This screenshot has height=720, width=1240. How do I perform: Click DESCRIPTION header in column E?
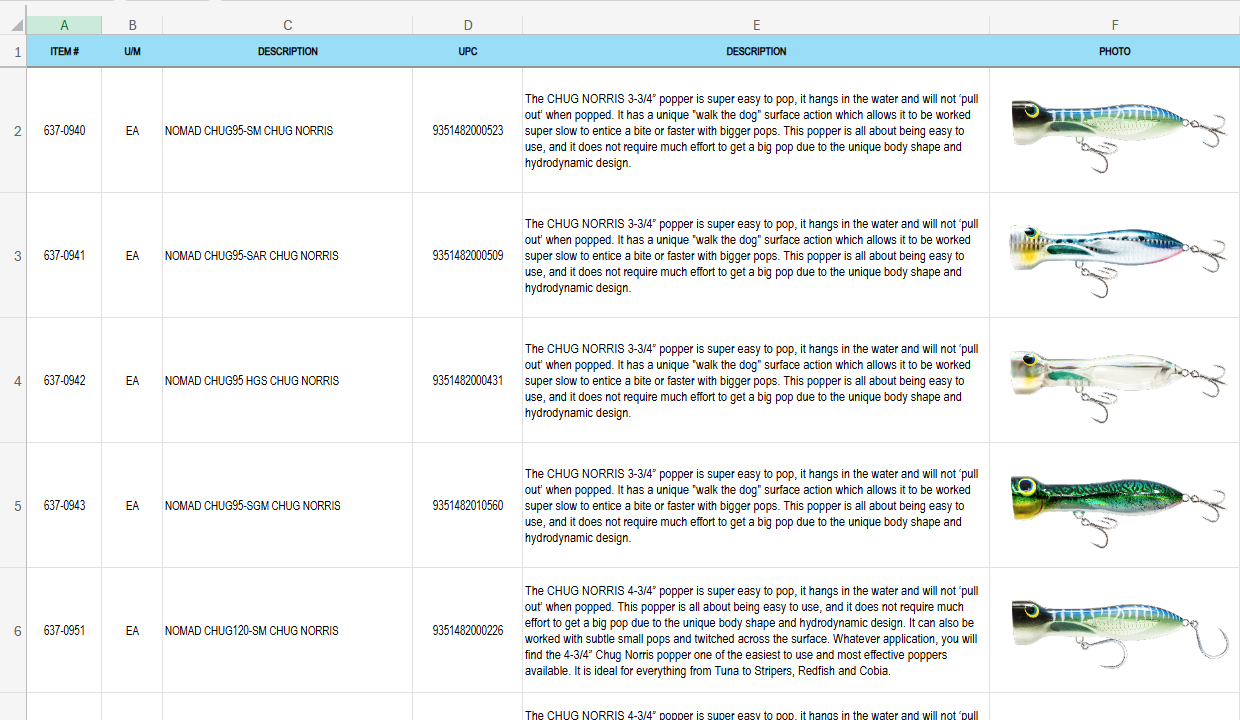click(x=756, y=51)
